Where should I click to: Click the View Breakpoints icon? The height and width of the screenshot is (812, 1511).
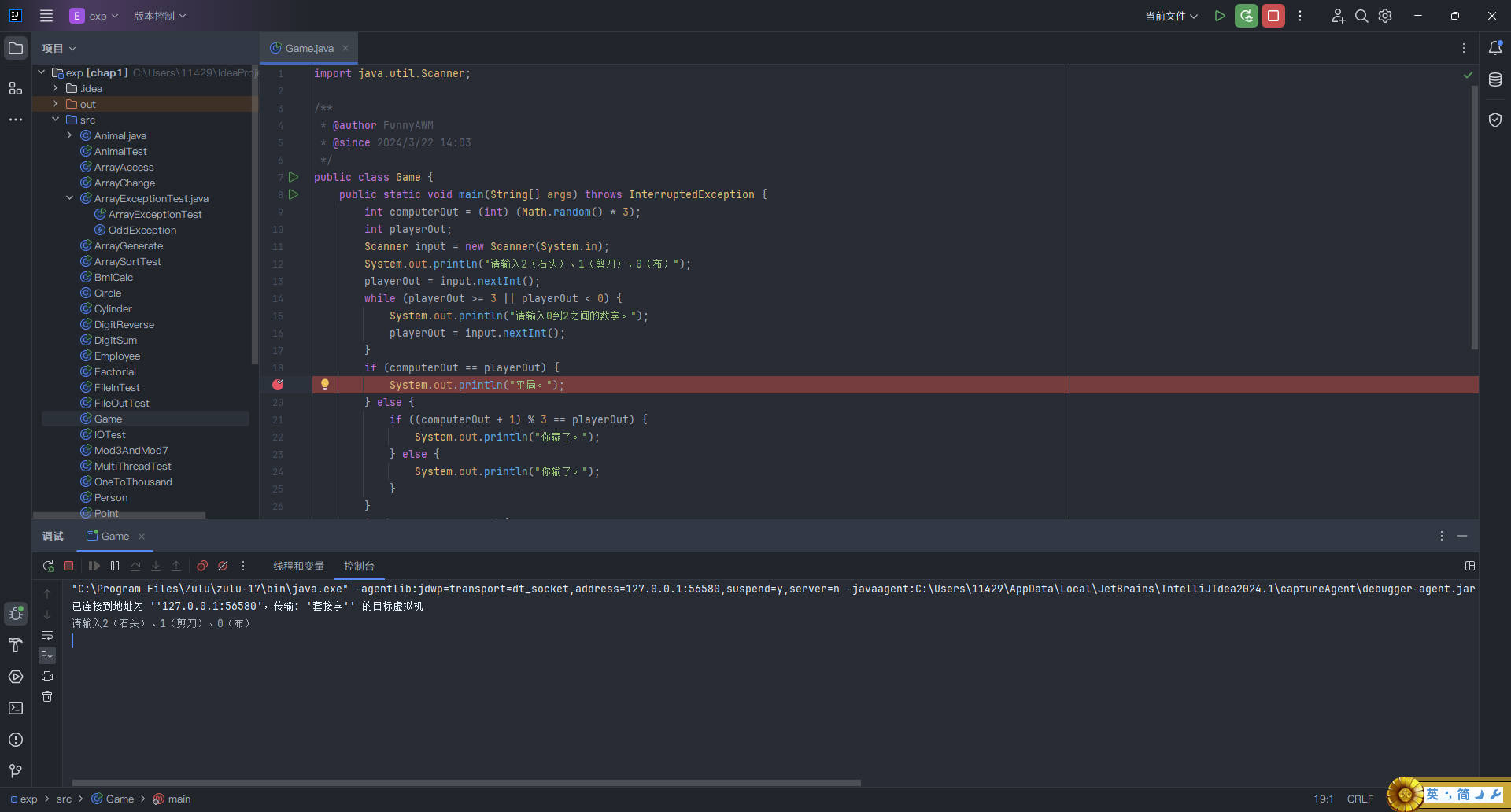pos(202,566)
